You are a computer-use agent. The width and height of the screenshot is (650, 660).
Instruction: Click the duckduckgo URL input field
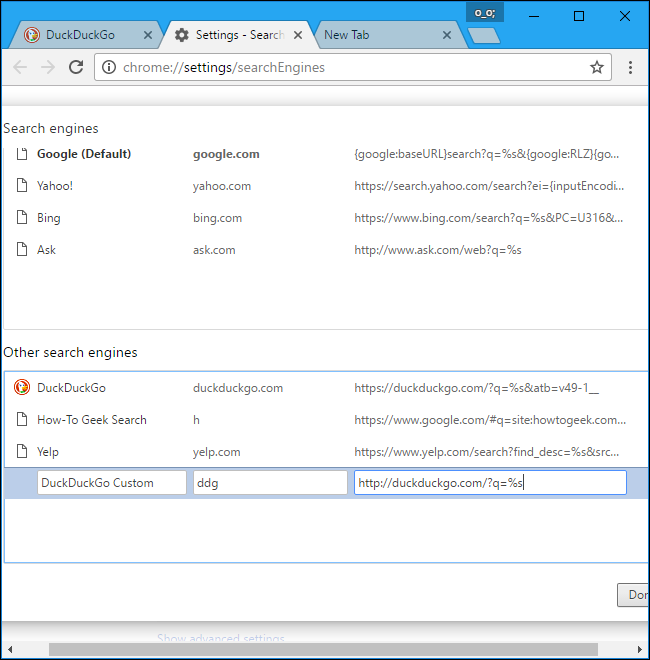tap(490, 483)
